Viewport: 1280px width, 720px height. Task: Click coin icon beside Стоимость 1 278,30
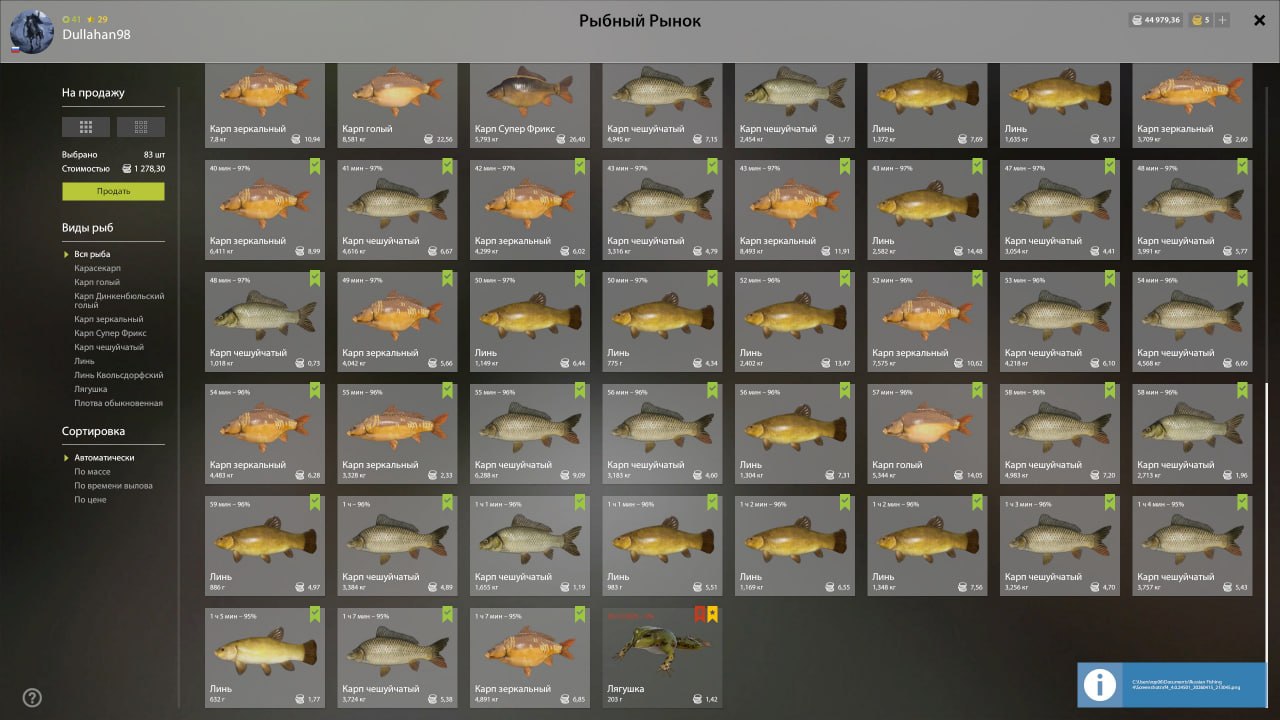[x=126, y=169]
